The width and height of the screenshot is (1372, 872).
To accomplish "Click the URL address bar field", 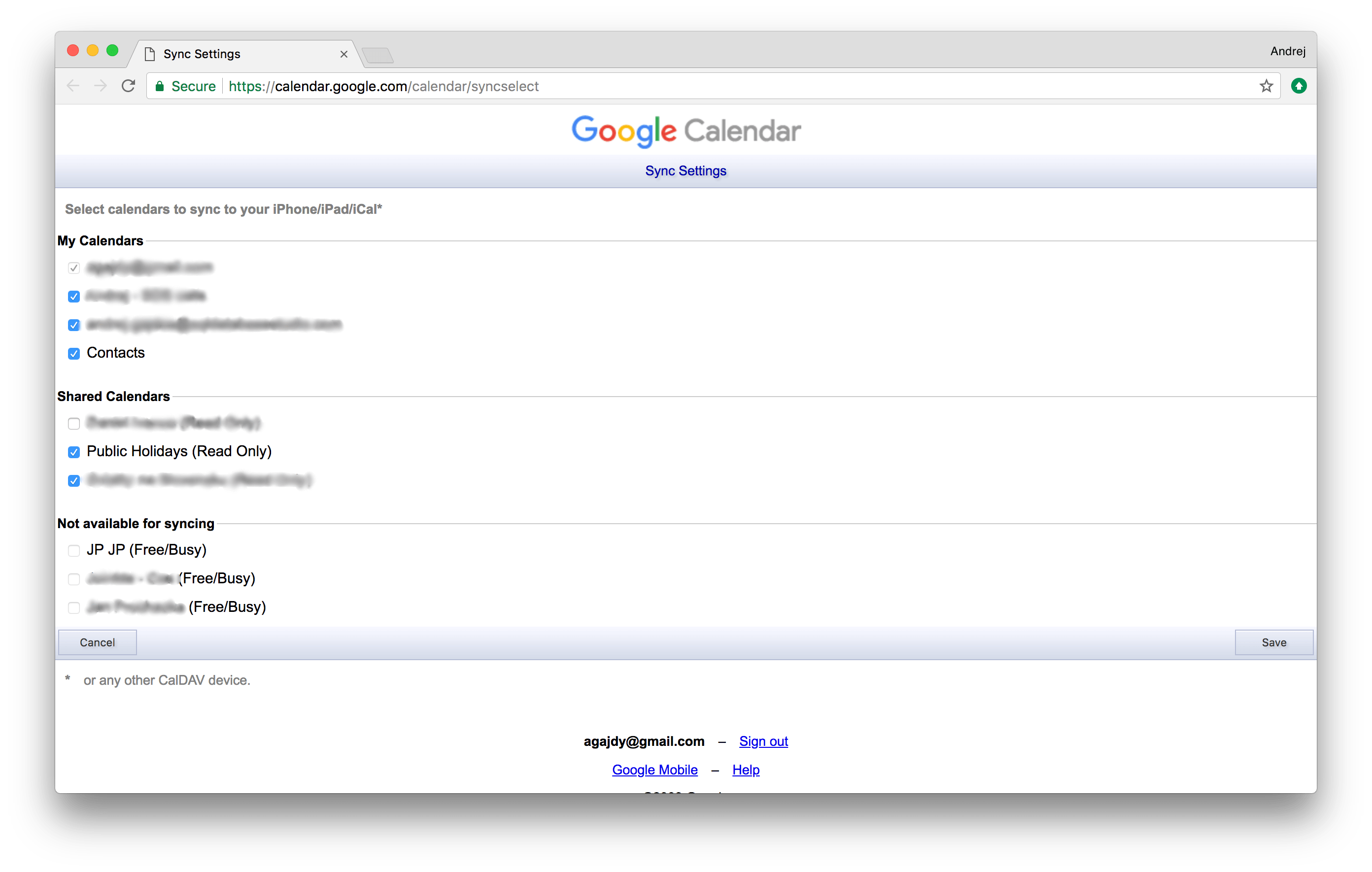I will click(x=684, y=86).
